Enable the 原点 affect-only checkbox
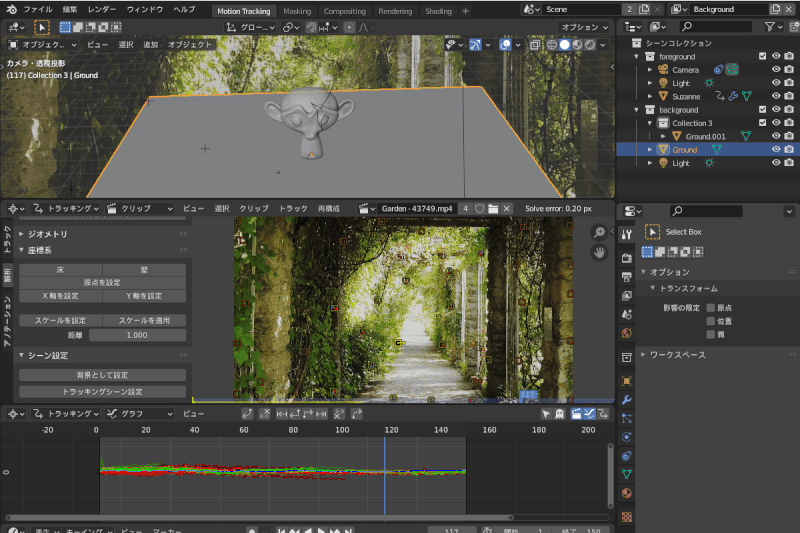The height and width of the screenshot is (533, 800). point(710,308)
